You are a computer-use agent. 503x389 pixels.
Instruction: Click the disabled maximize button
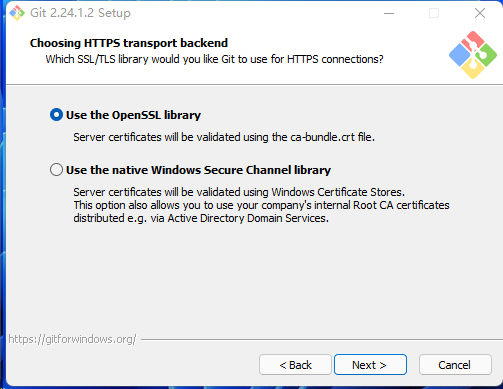coord(434,13)
